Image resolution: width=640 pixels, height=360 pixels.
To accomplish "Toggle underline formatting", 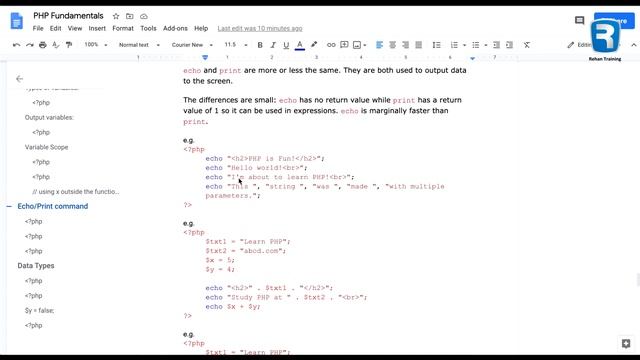I will click(286, 45).
